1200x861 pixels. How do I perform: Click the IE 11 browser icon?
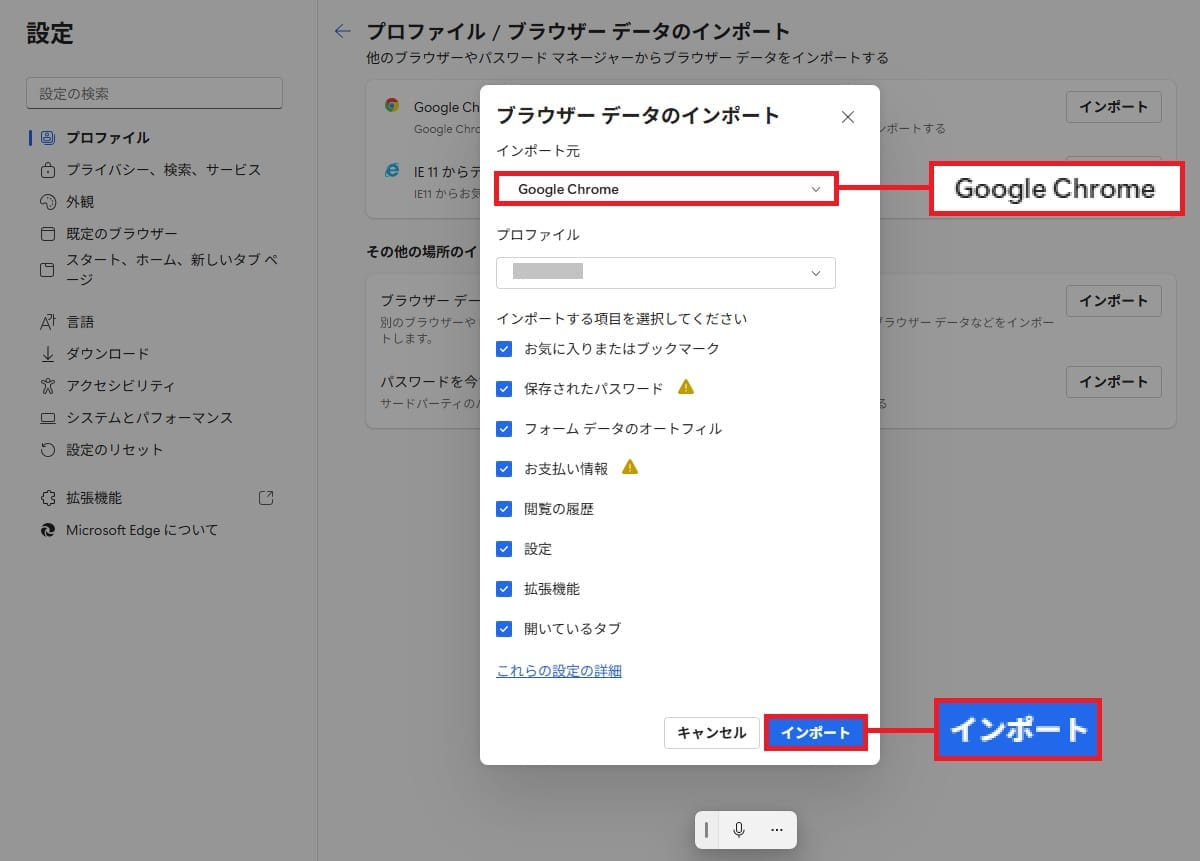pos(392,170)
